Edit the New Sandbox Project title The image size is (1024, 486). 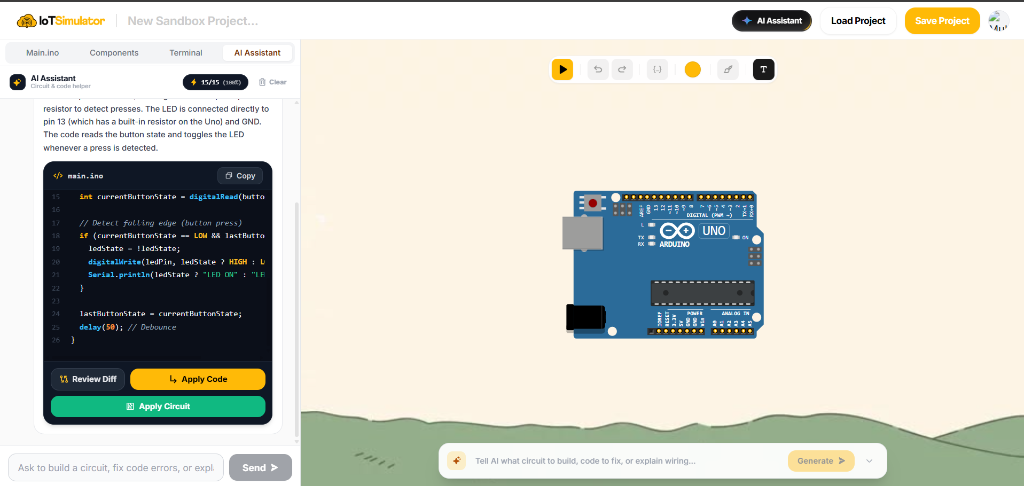[193, 21]
